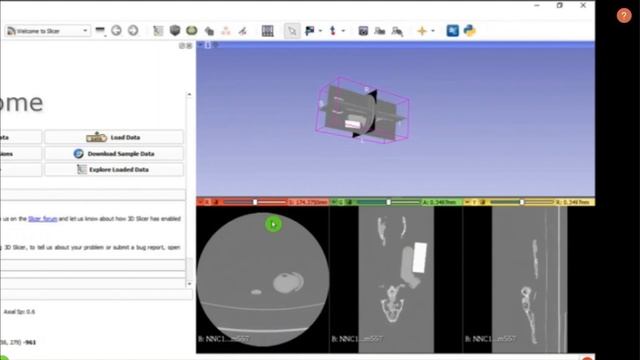This screenshot has height=360, width=640.
Task: Click the green slice offset value field
Action: 441,202
